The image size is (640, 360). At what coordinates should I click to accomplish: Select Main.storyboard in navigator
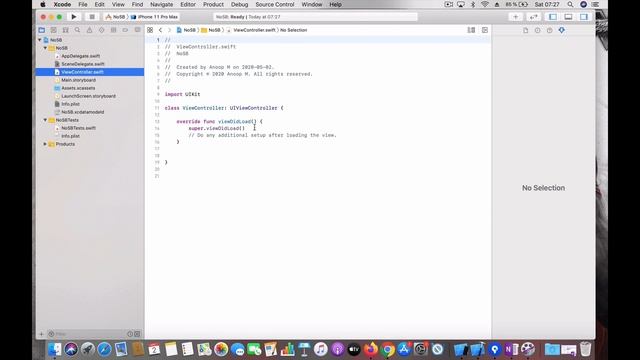coord(78,80)
